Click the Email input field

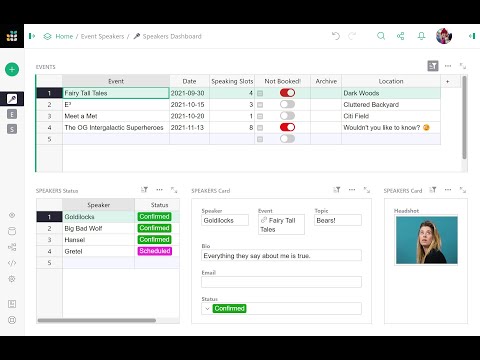(281, 282)
